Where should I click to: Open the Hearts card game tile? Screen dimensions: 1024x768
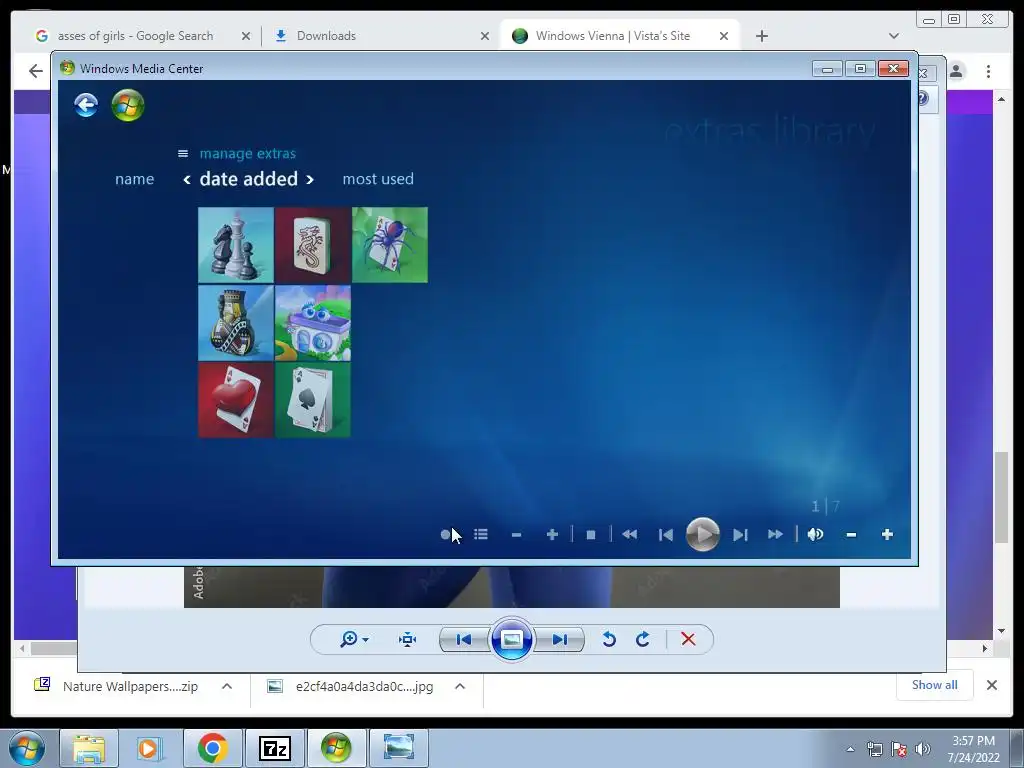click(x=236, y=400)
